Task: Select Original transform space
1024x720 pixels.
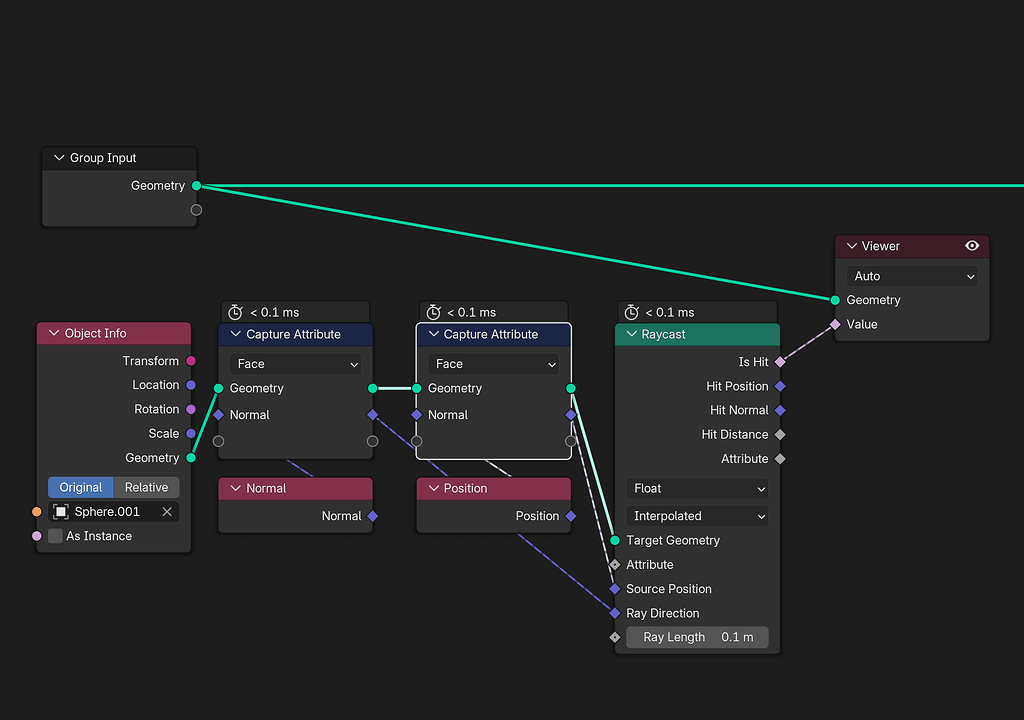Action: (x=81, y=487)
